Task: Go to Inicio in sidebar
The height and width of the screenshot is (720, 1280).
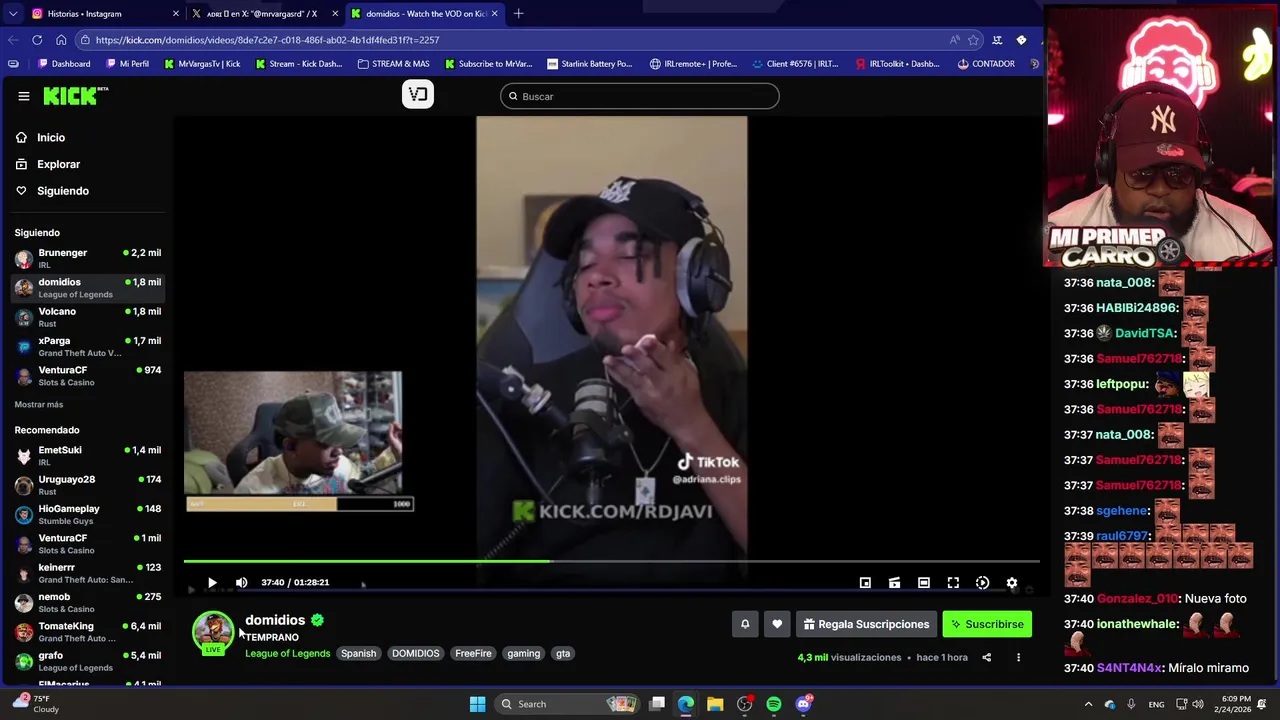Action: point(51,137)
